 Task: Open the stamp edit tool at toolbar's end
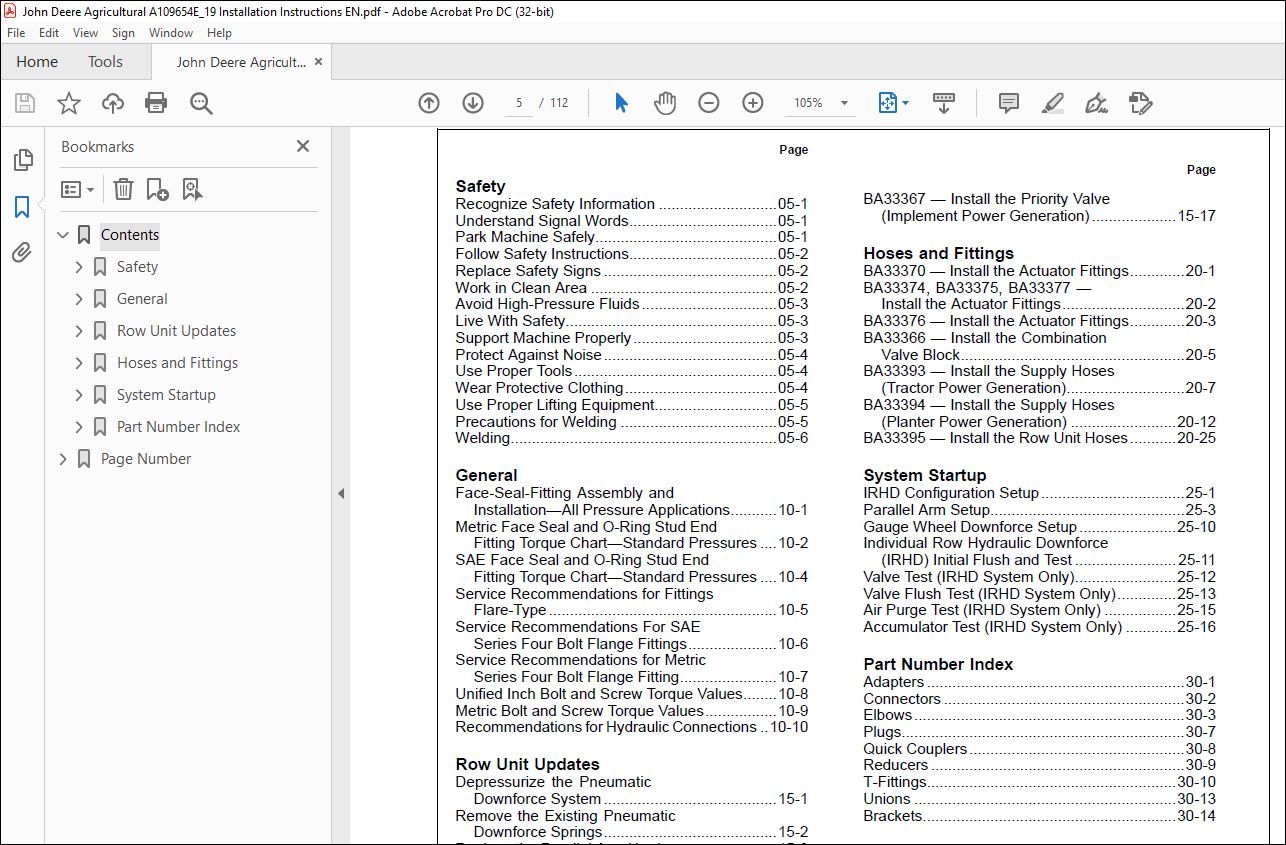(x=1141, y=103)
